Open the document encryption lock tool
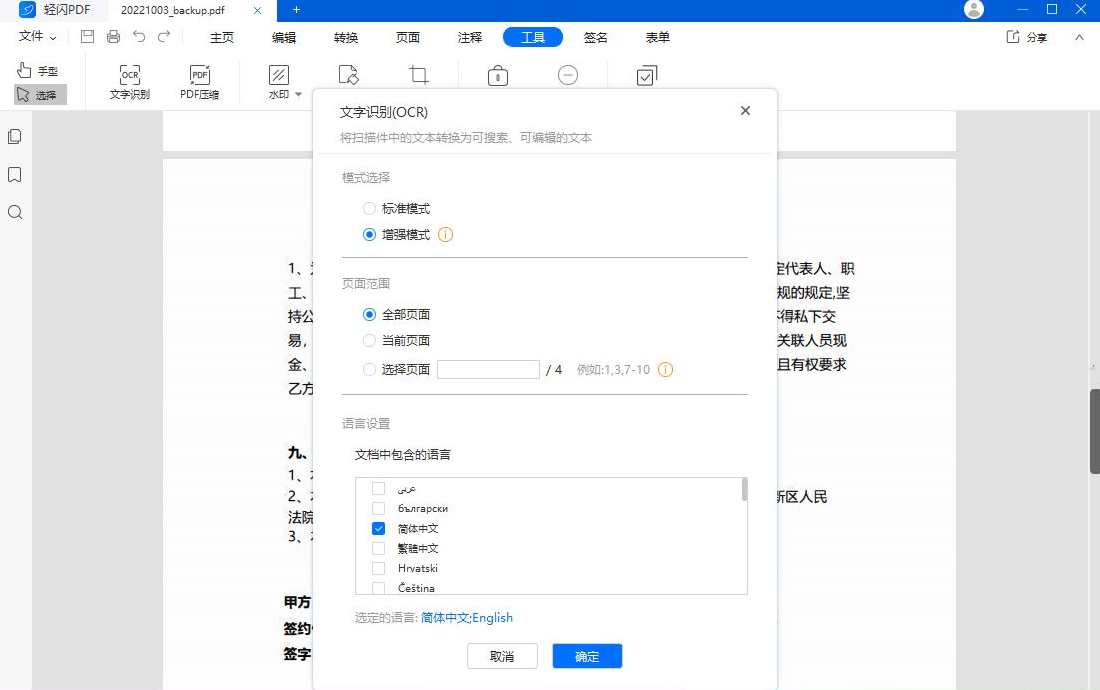The image size is (1100, 690). (497, 75)
